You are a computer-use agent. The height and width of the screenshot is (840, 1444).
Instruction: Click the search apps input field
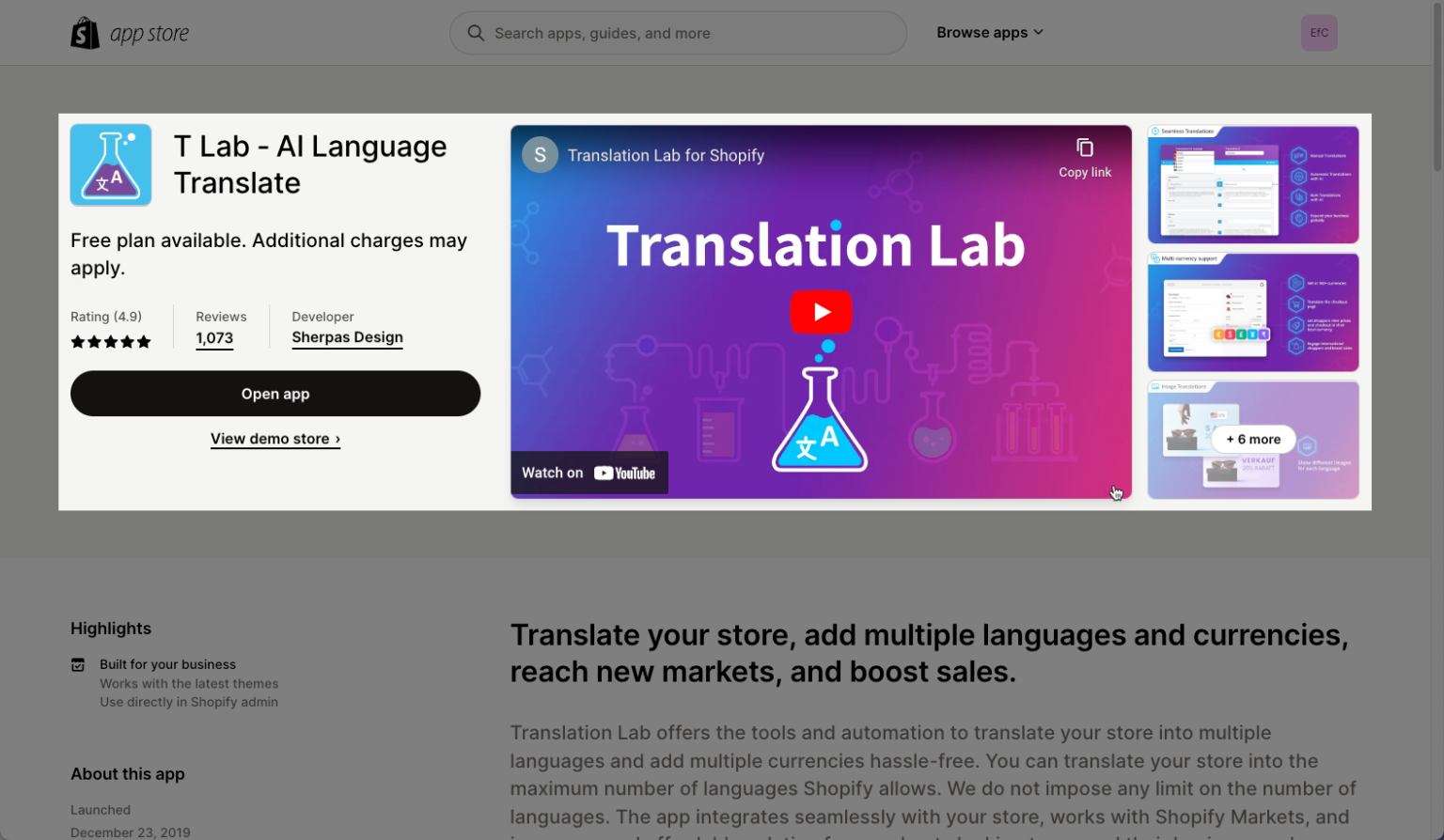pos(678,32)
